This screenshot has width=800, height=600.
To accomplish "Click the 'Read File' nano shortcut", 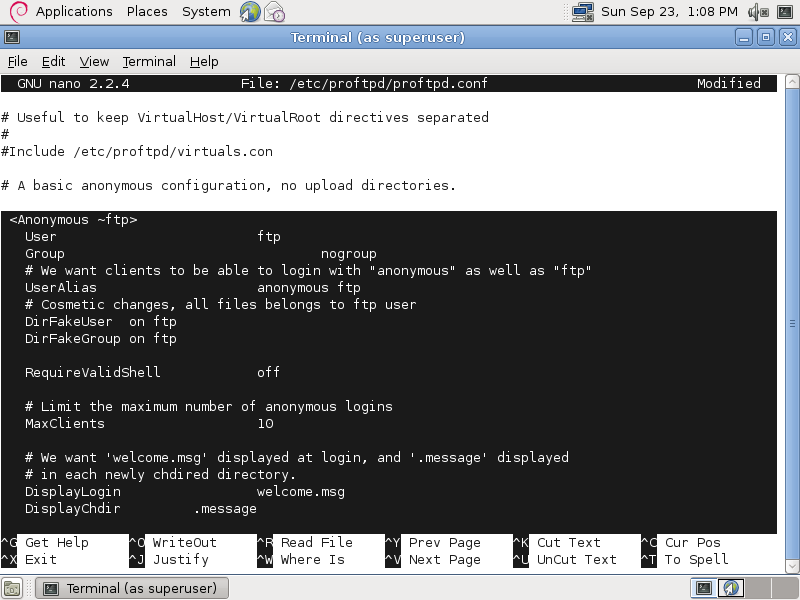I will pos(316,542).
